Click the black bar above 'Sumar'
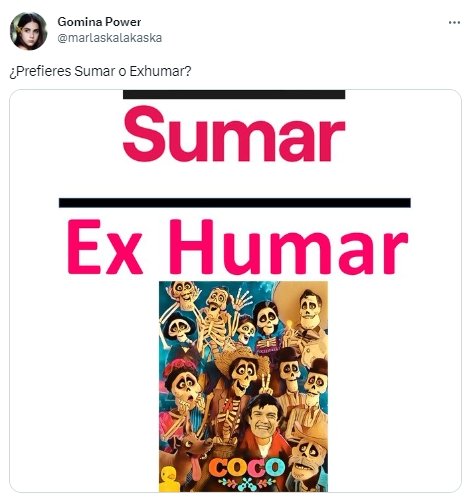475x500 pixels. point(234,95)
